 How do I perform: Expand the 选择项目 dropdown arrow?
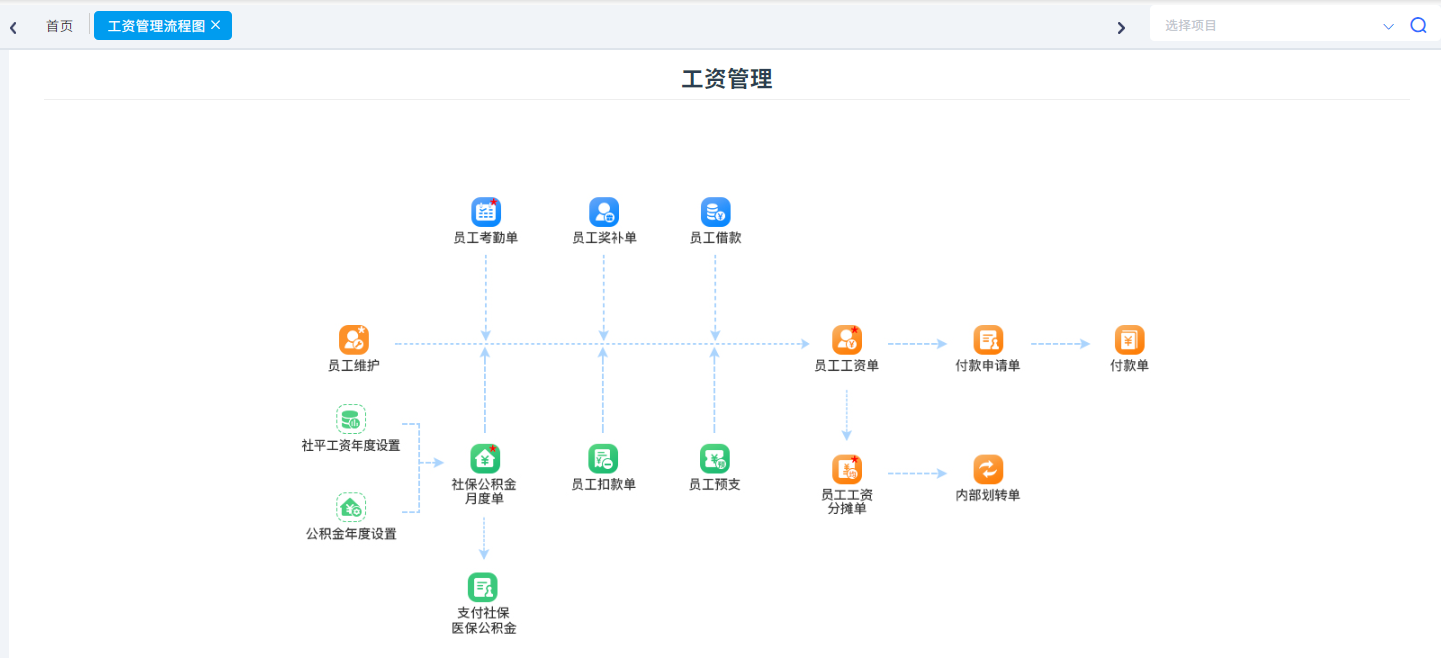click(x=1388, y=27)
